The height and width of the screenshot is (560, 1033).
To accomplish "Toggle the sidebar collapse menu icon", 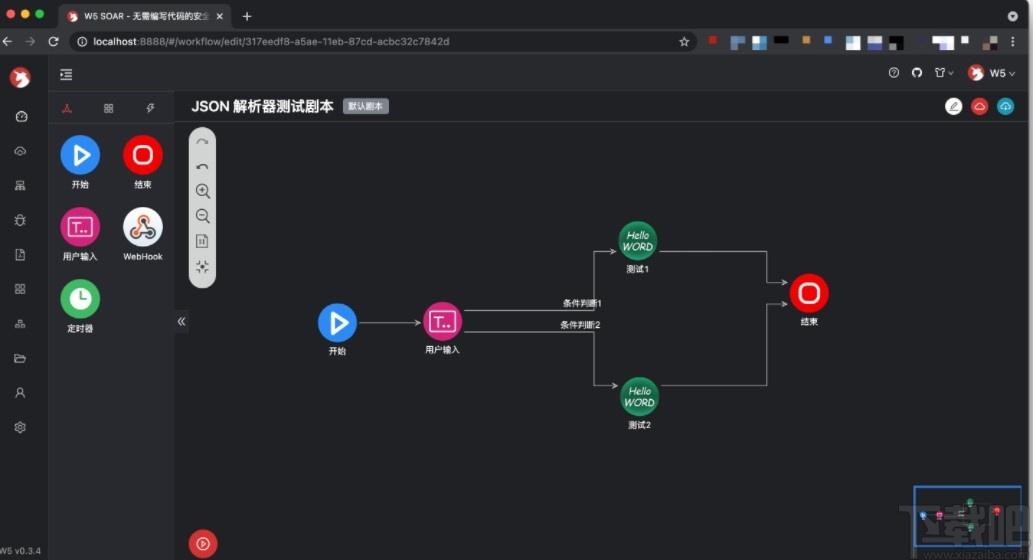I will coord(66,74).
